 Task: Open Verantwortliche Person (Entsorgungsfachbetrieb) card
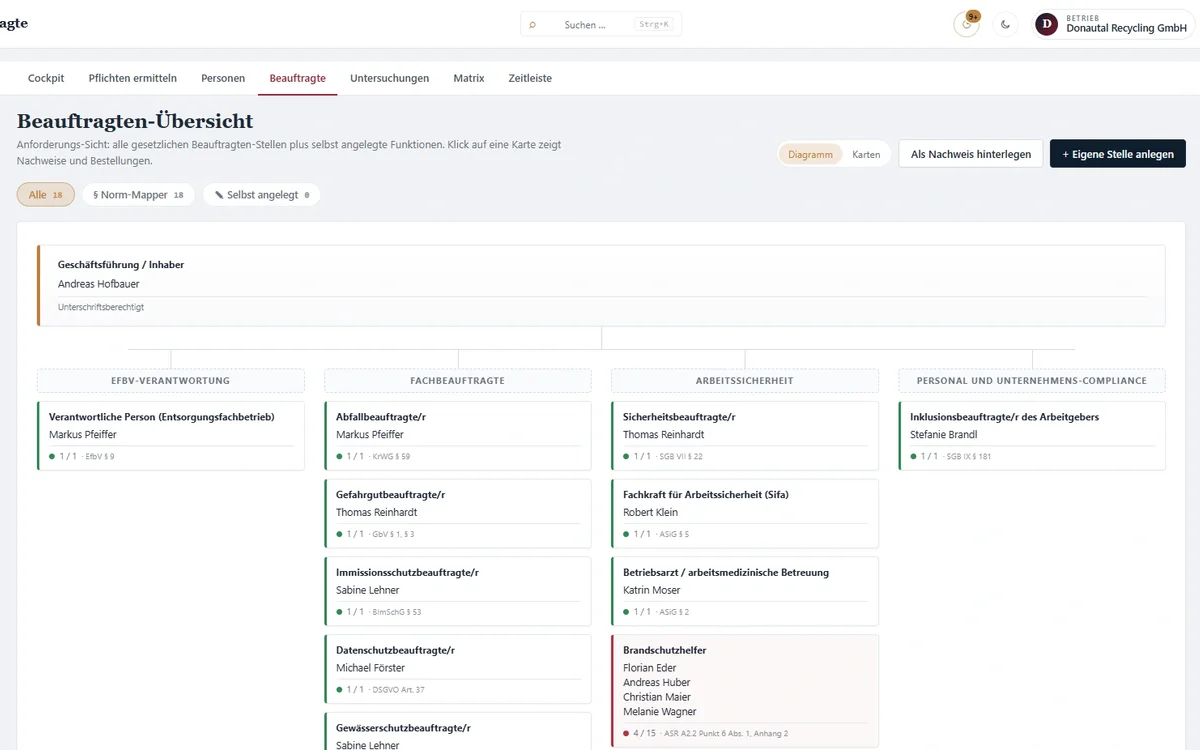(171, 436)
